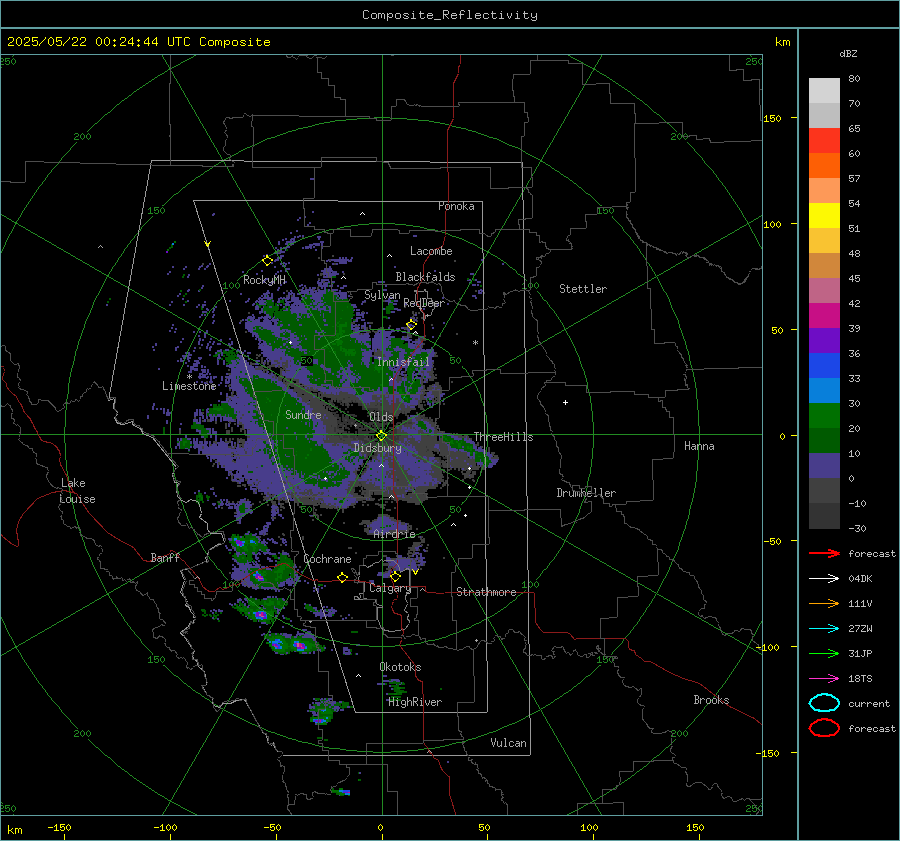Click the bright green 30–20 dBZ swatch
Screen dimensions: 900x841
tap(824, 416)
